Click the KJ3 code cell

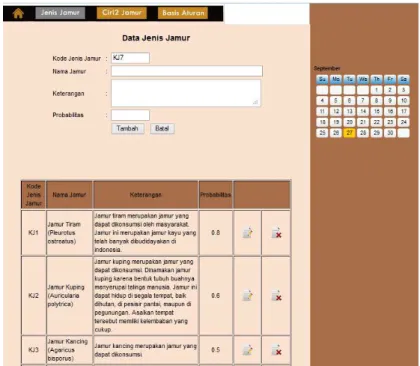33,350
